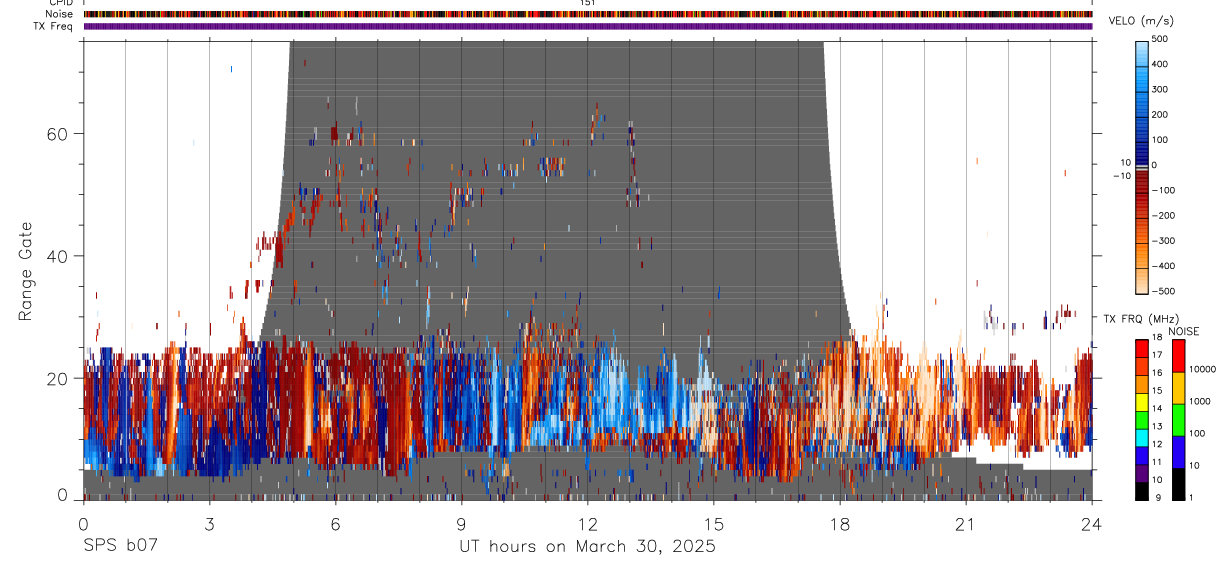Screen dimensions: 1228x567
Task: Click the velocity colorbar gradient strip
Action: point(1143,166)
